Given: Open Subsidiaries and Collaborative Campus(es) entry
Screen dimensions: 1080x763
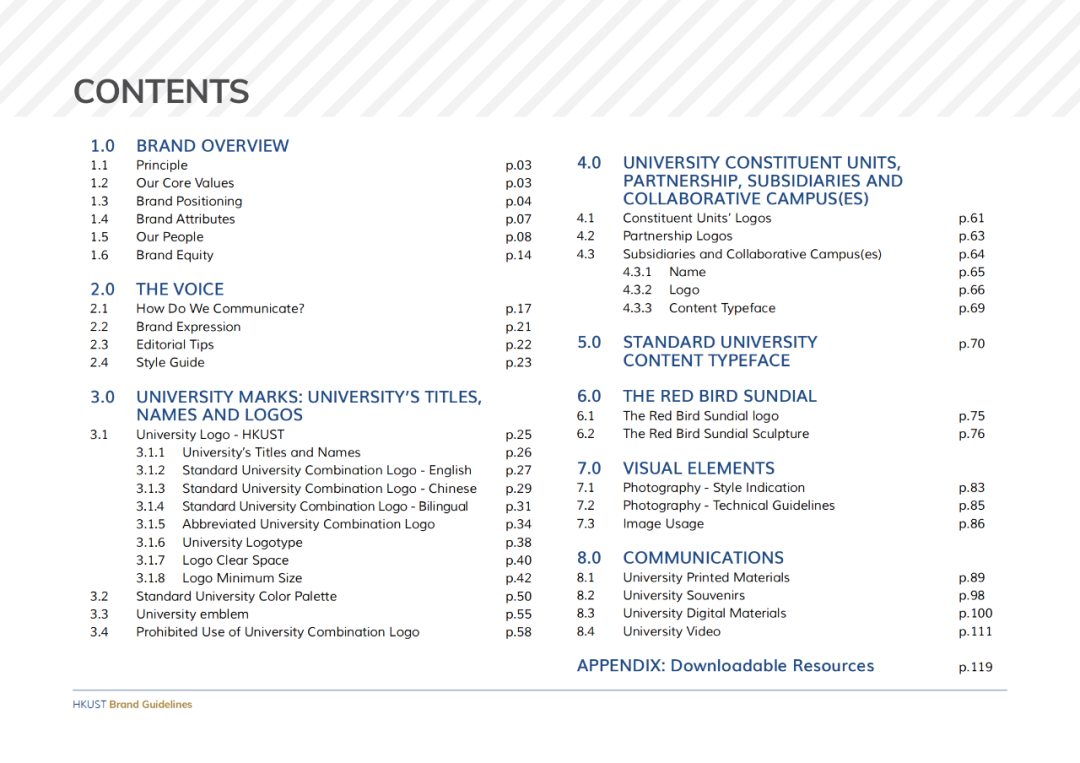Looking at the screenshot, I should pos(752,254).
